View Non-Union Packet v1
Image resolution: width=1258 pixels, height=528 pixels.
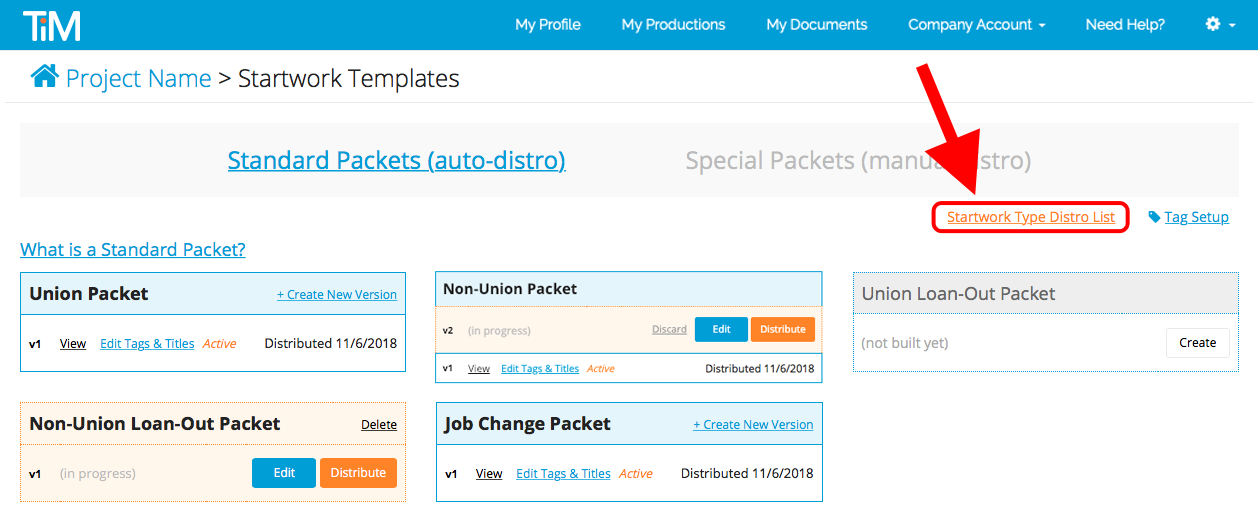pos(479,368)
